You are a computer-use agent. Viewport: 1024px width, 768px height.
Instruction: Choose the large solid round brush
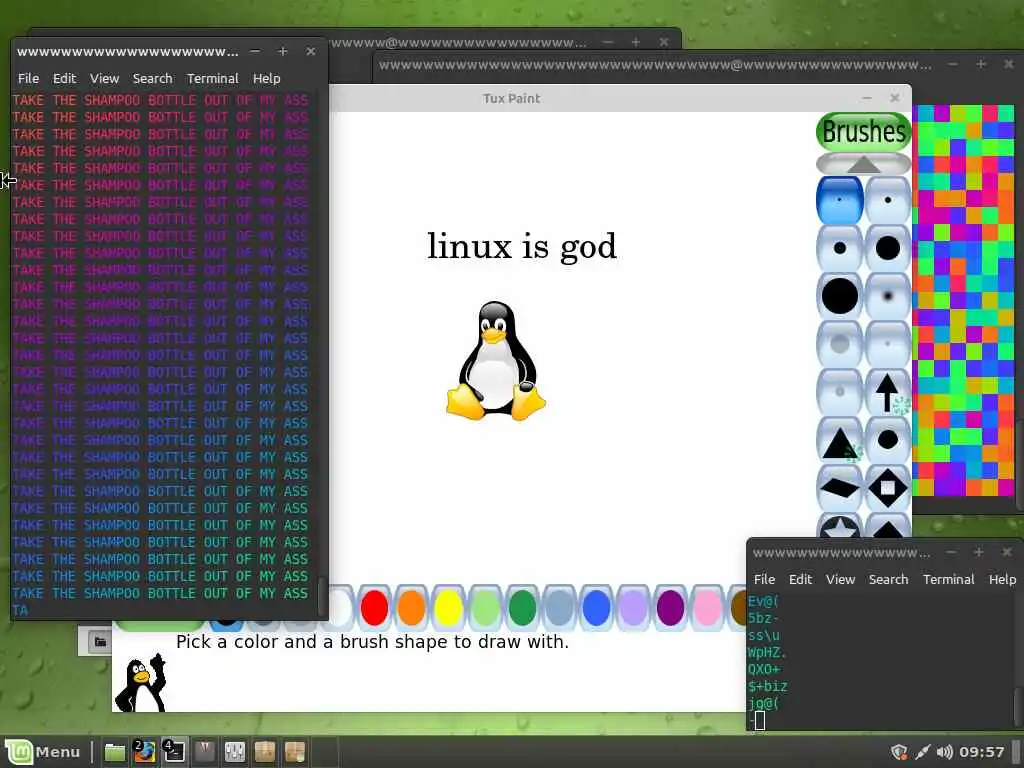pos(888,248)
